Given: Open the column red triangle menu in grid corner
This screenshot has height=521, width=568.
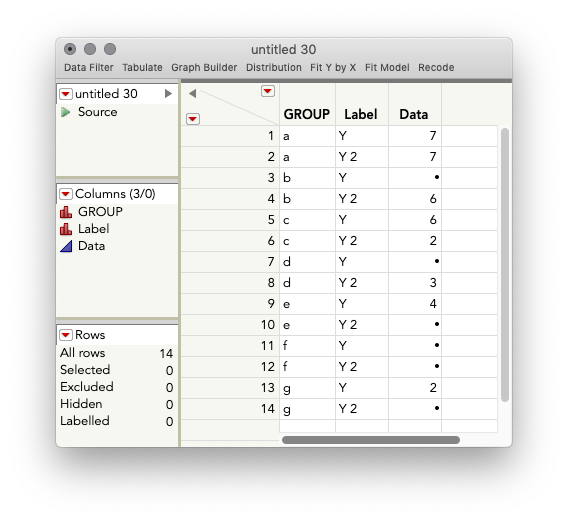Looking at the screenshot, I should [268, 91].
